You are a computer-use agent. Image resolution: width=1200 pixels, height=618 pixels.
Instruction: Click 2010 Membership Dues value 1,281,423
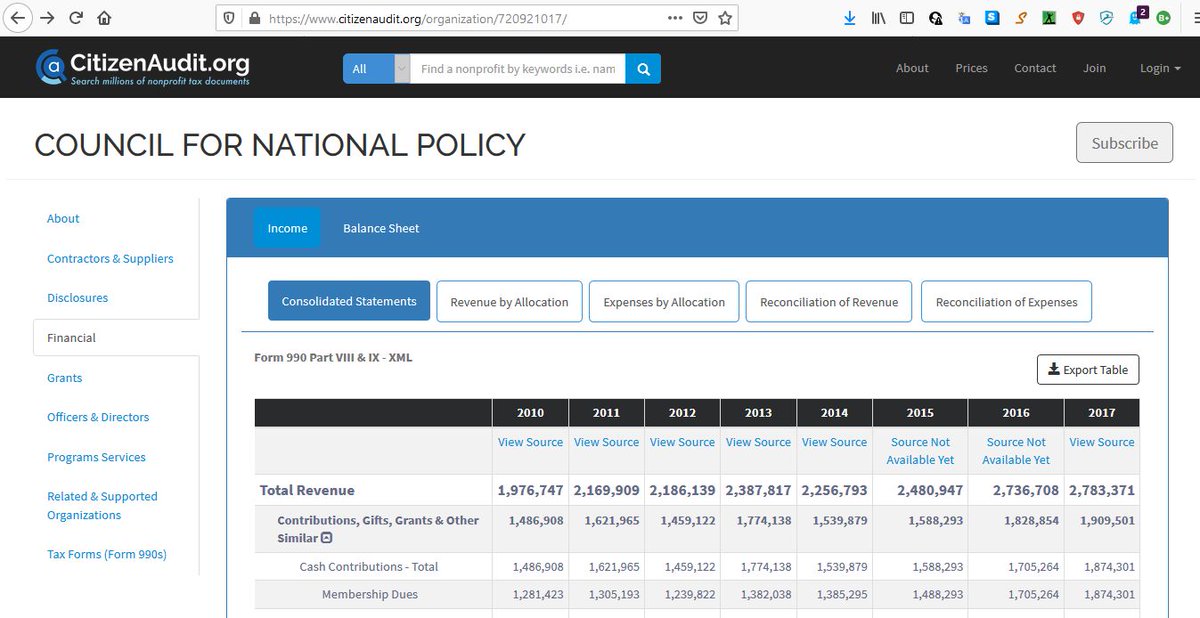[538, 594]
